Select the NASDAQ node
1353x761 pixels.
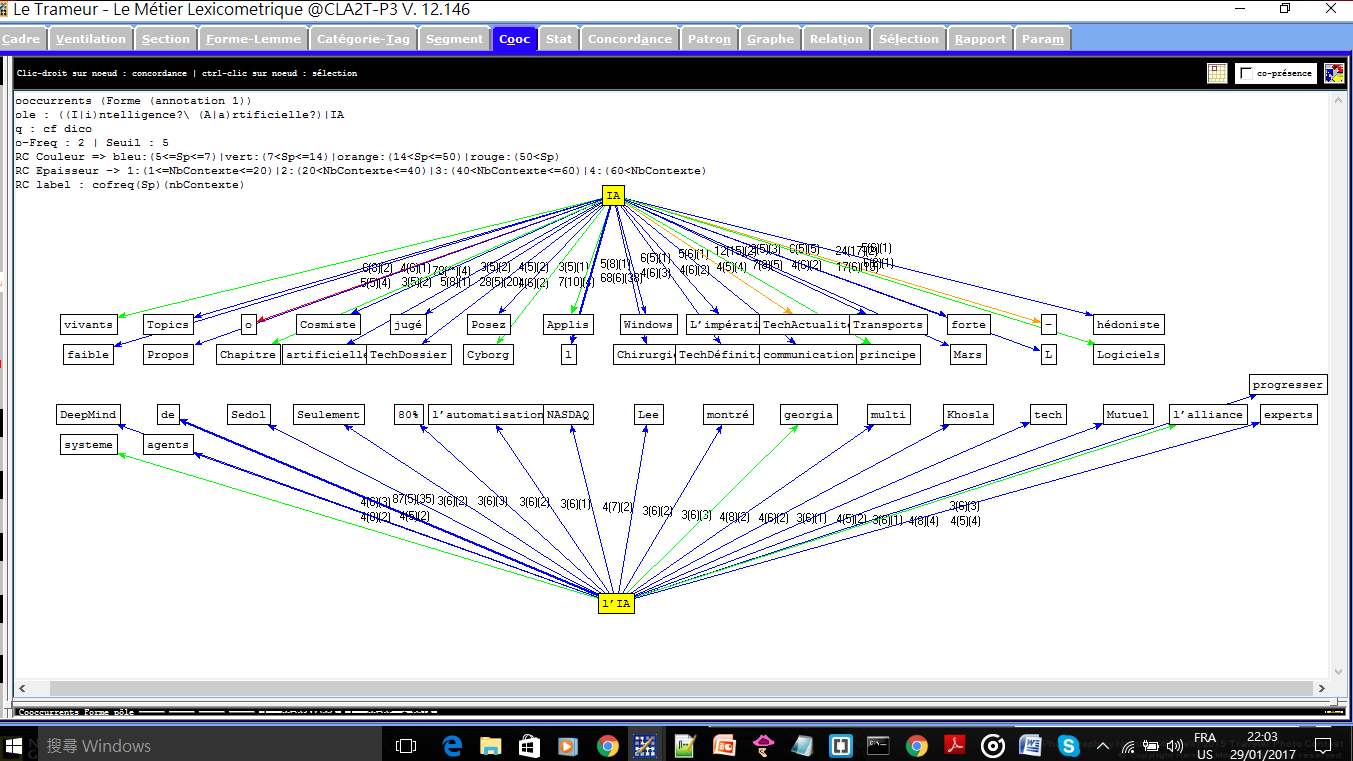point(568,415)
